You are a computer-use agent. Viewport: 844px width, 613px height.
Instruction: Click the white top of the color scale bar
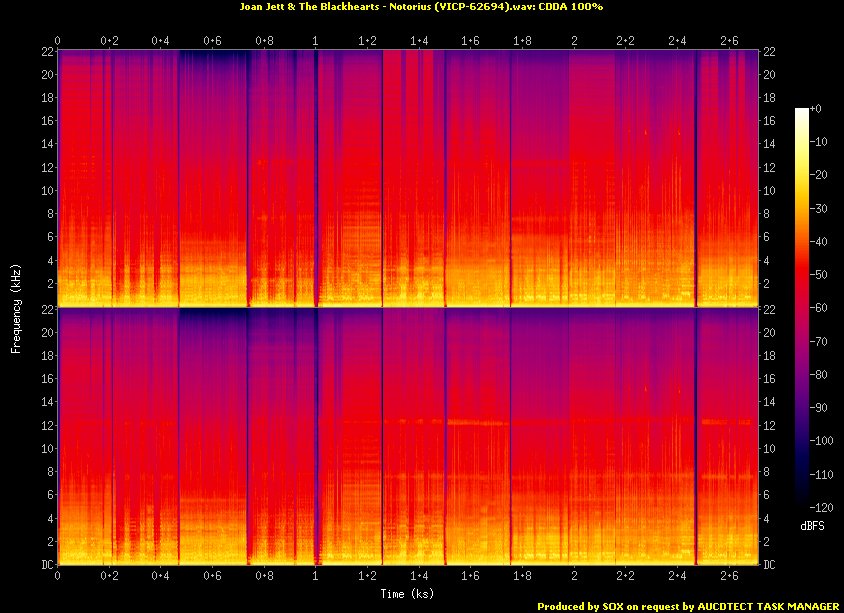point(802,112)
